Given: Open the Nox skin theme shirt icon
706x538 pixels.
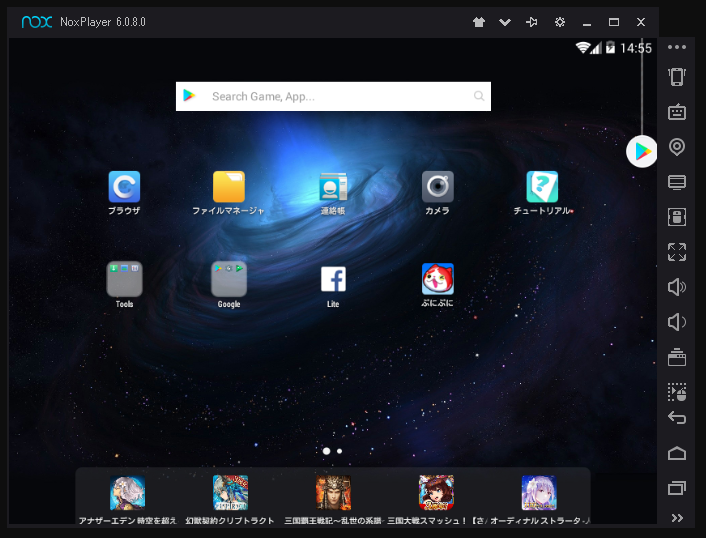Looking at the screenshot, I should tap(479, 22).
